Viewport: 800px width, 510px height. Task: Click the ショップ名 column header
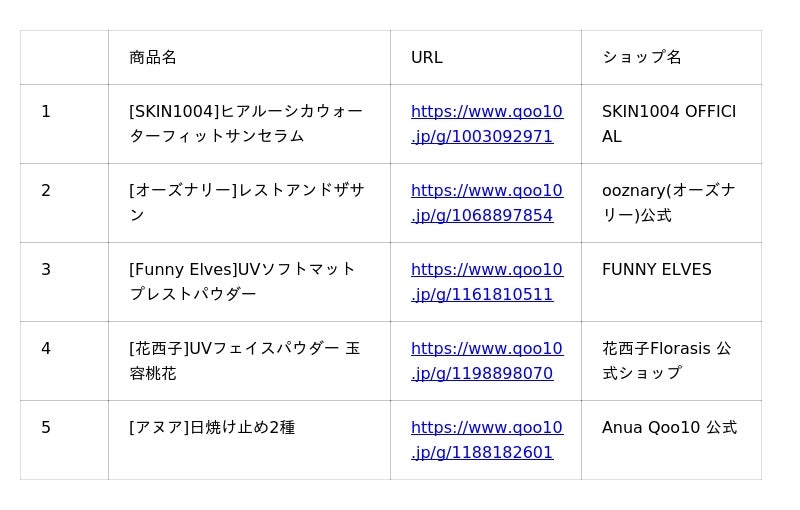click(671, 57)
